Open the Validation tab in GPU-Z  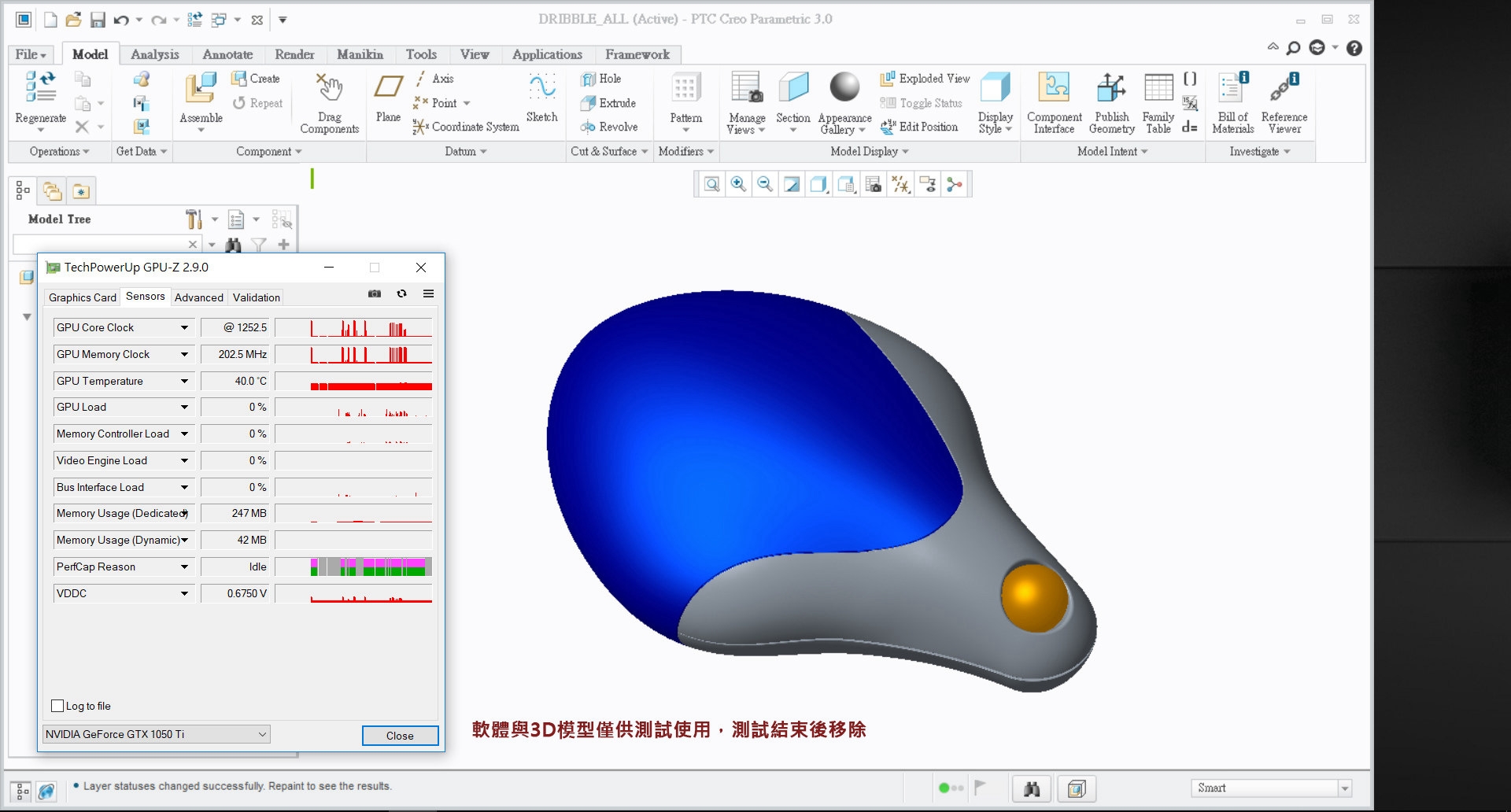coord(257,297)
